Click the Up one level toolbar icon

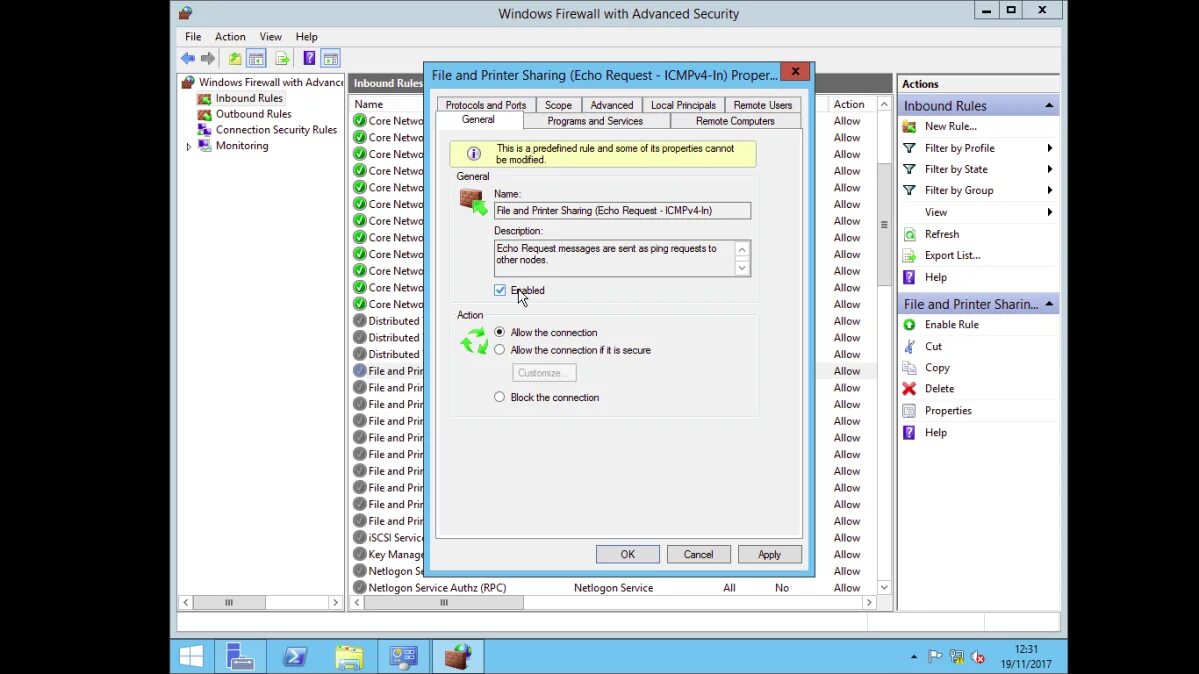(x=235, y=58)
